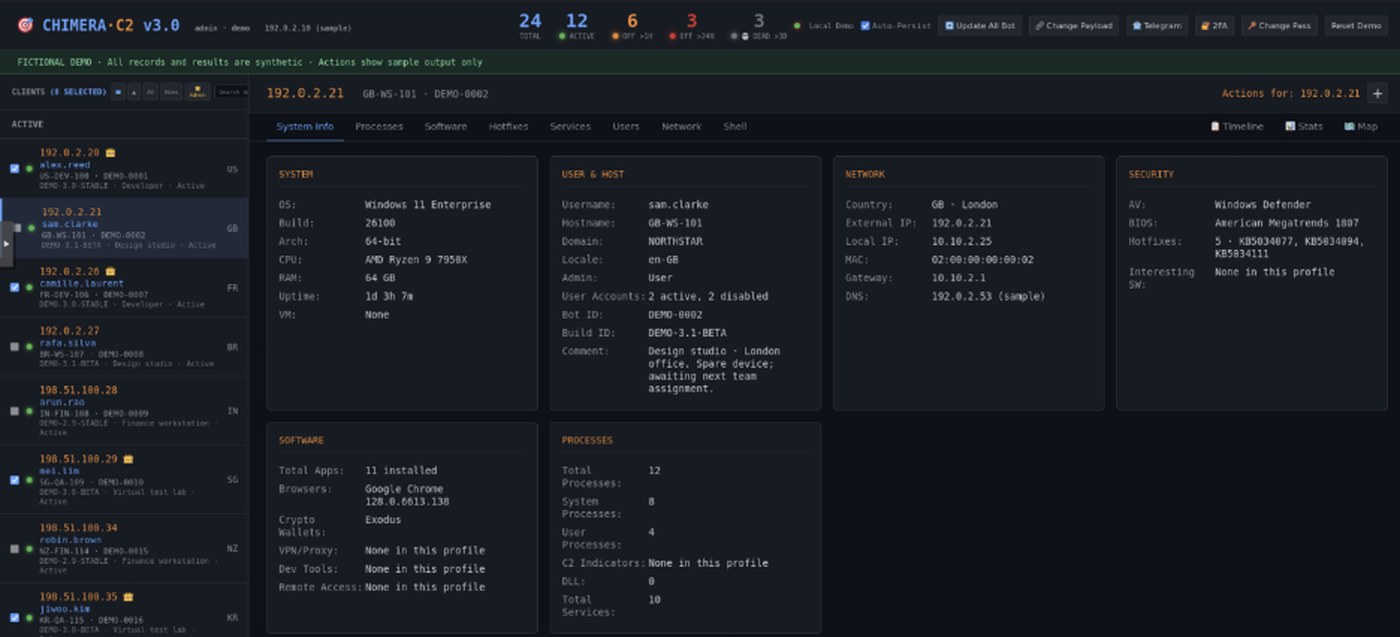Click the Change Pass key button
The width and height of the screenshot is (1400, 637).
1279,26
